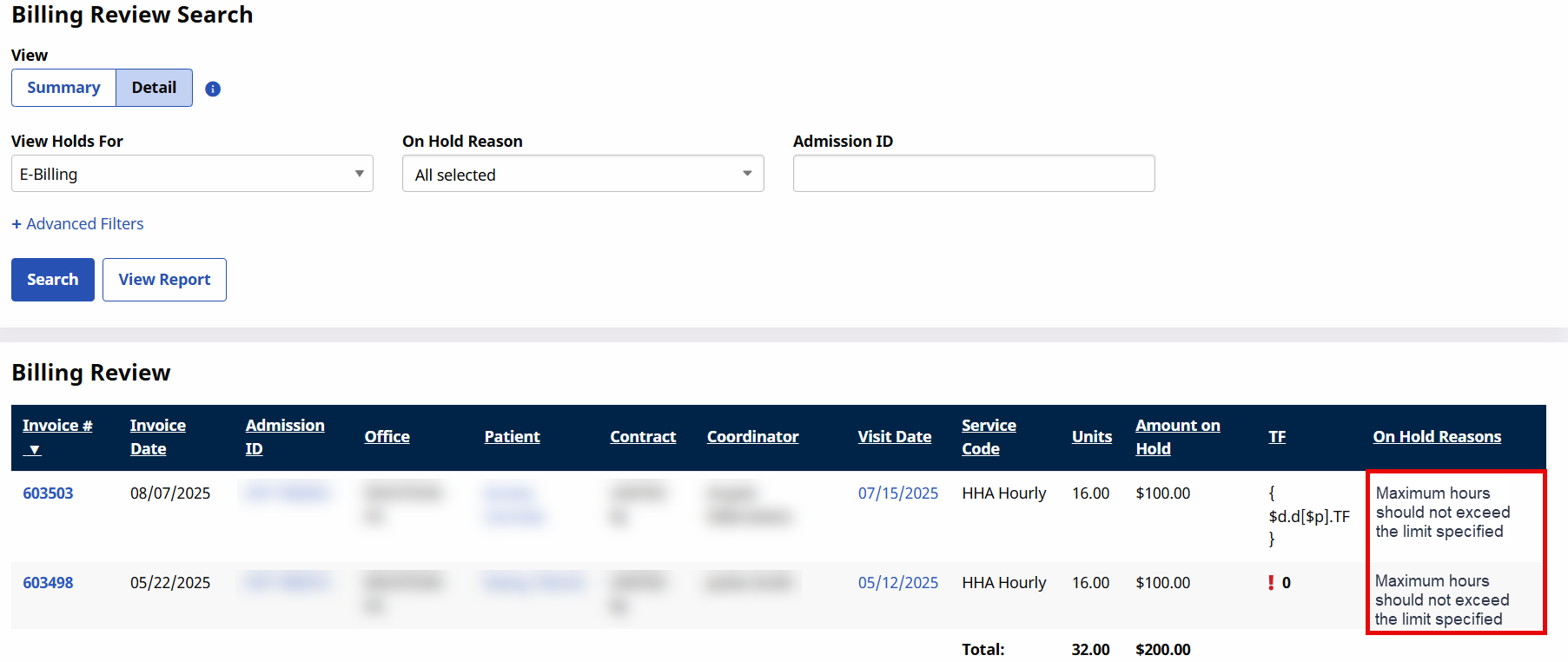Viewport: 1568px width, 662px height.
Task: Sort table by Patient column
Action: [x=512, y=437]
